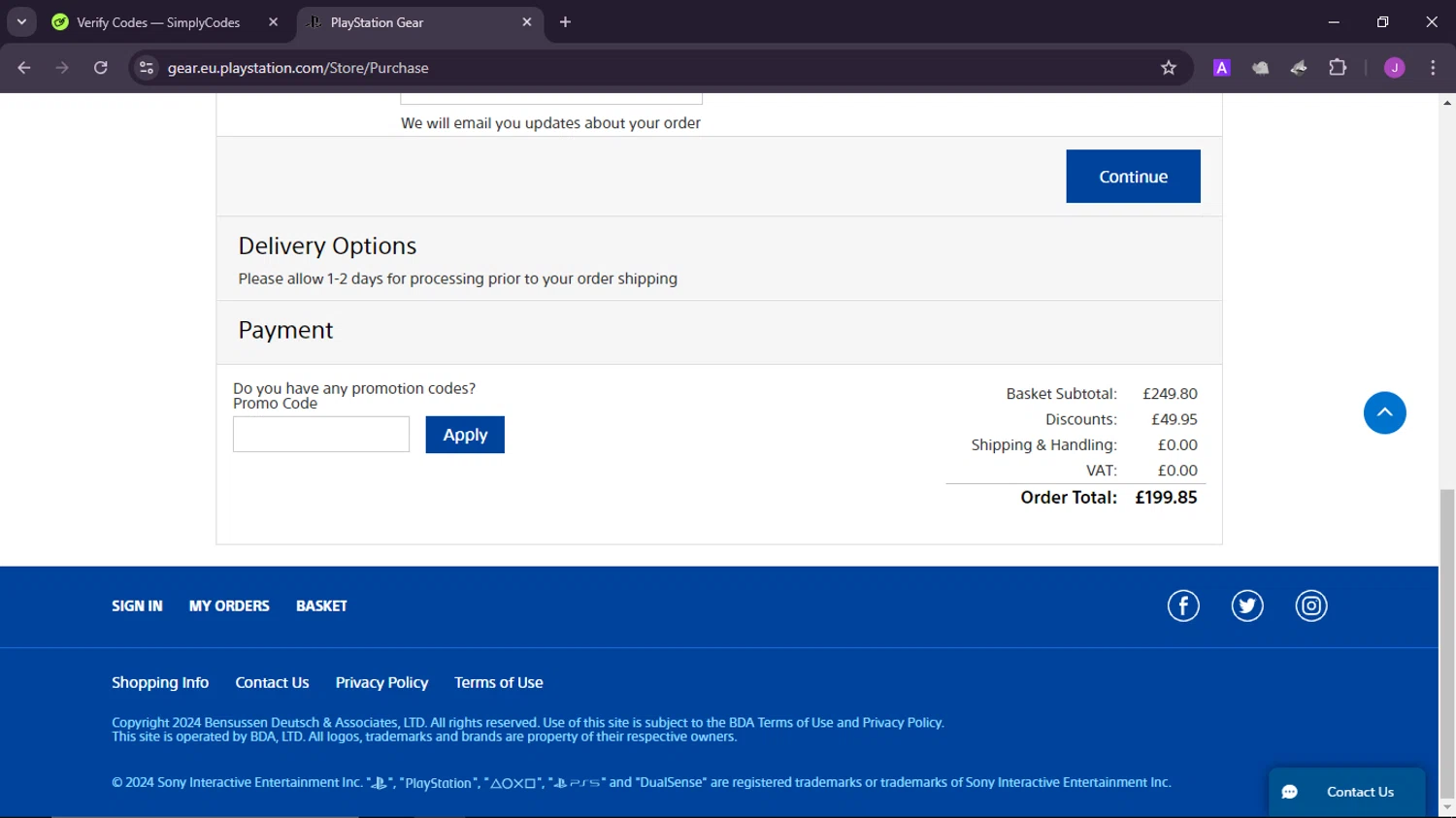
Task: Focus the Promo Code input field
Action: point(321,435)
